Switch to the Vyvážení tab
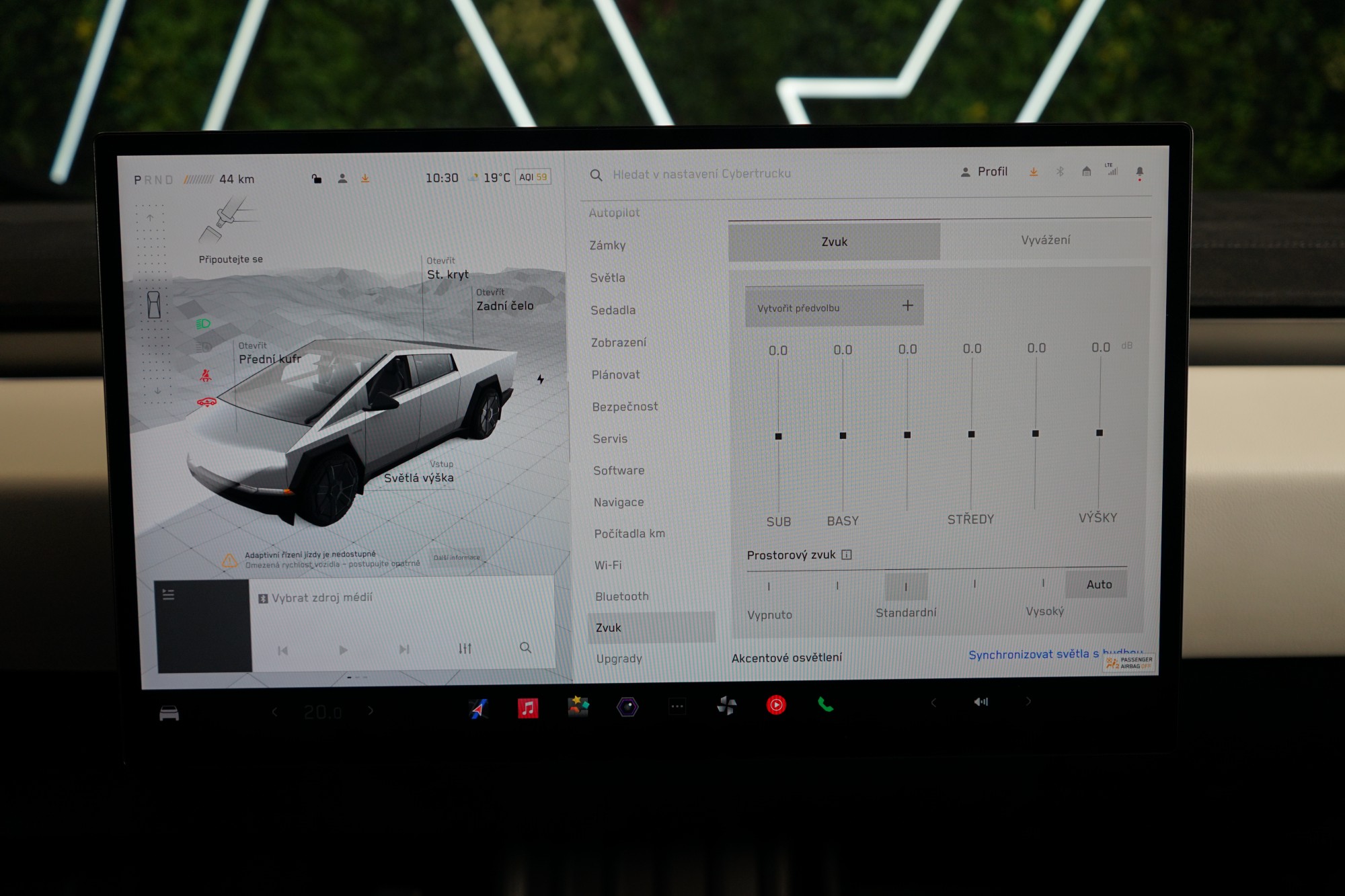This screenshot has height=896, width=1345. (x=1045, y=240)
